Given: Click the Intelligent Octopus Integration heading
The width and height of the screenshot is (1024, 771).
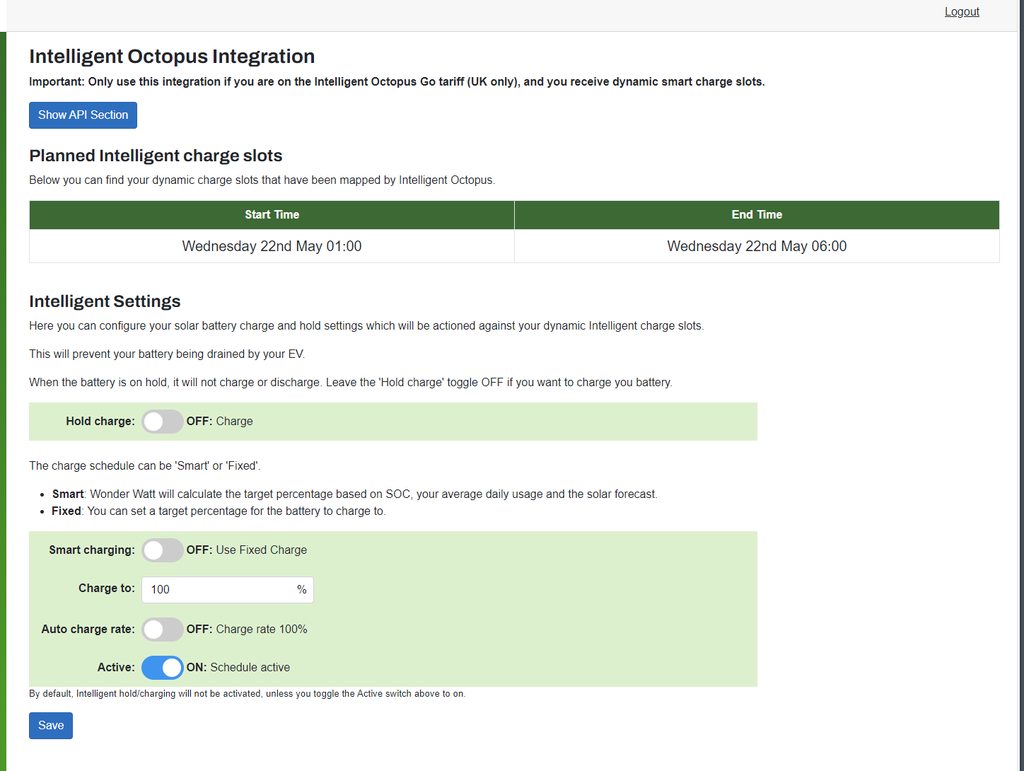Looking at the screenshot, I should pyautogui.click(x=172, y=57).
